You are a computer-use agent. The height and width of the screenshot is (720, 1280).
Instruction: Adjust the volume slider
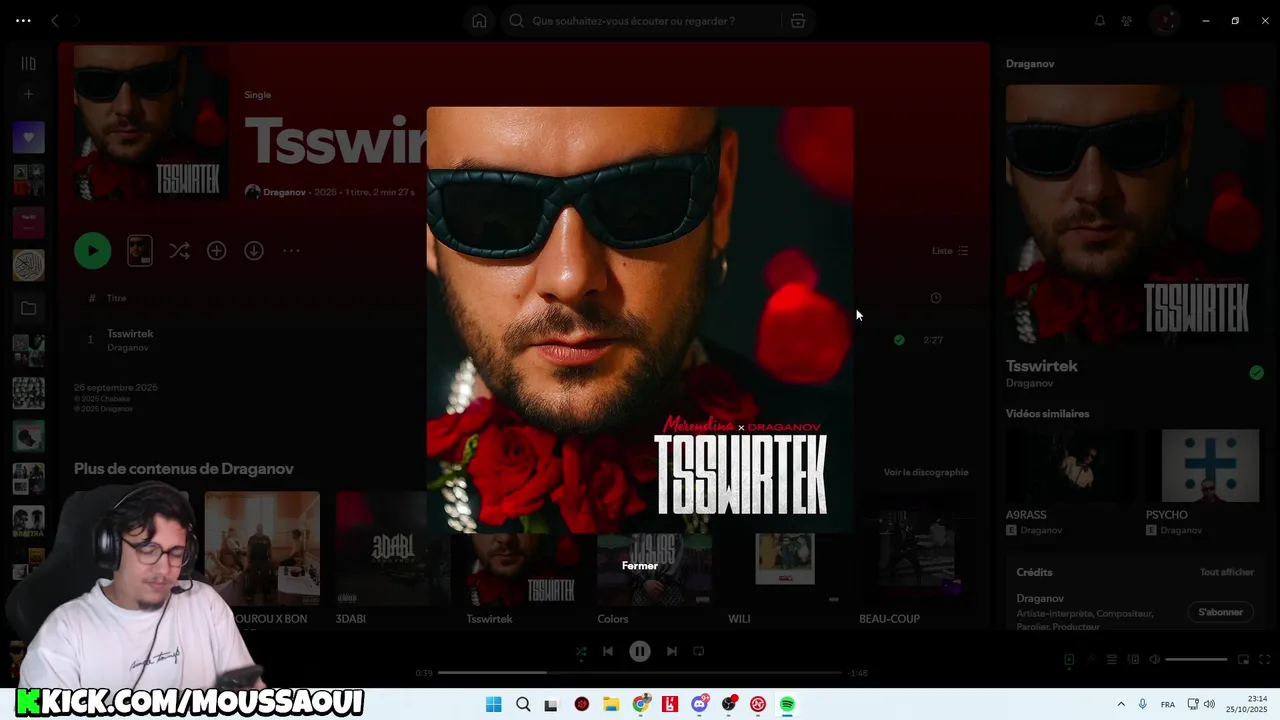(x=1196, y=660)
